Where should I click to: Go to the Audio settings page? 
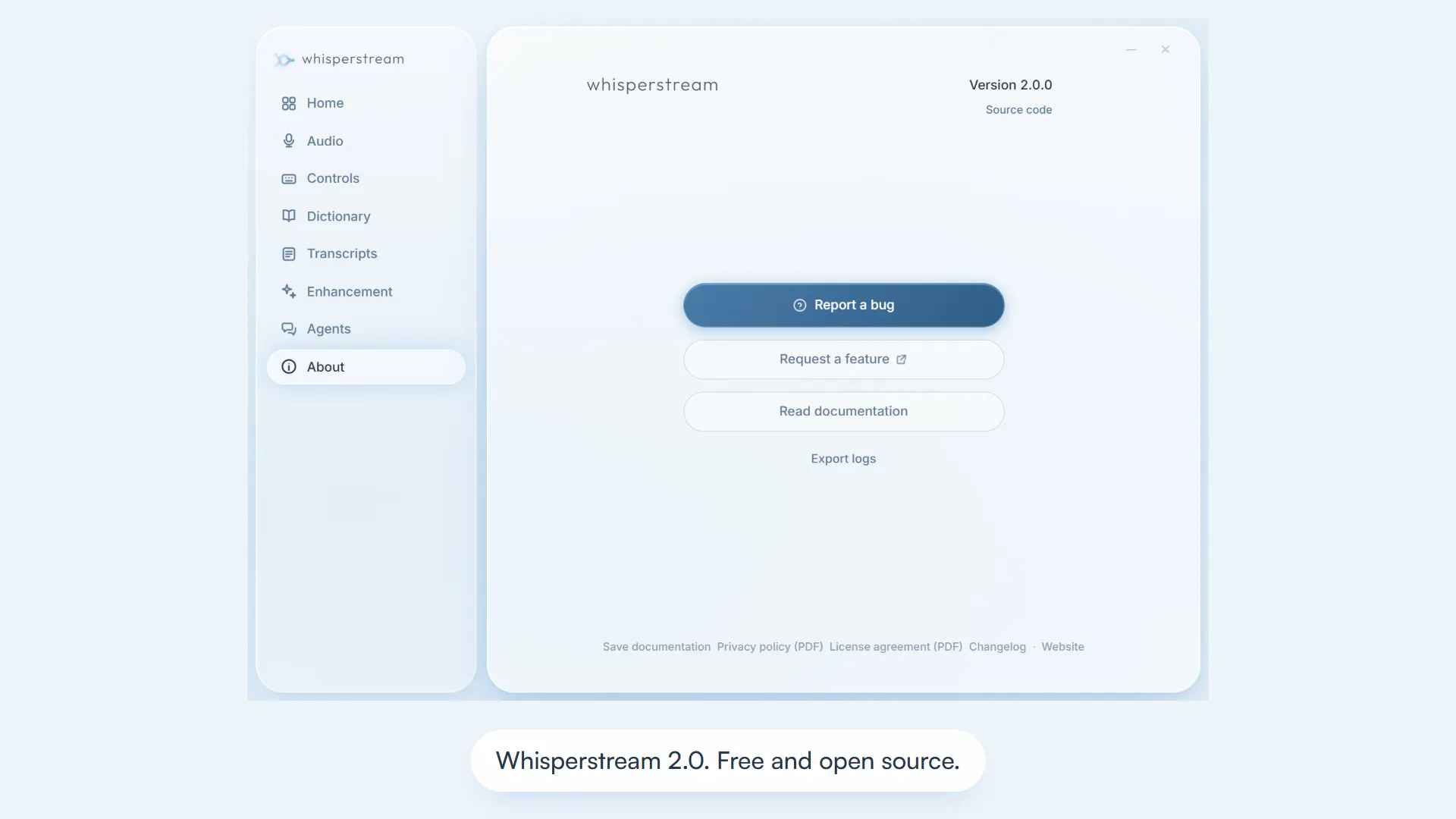366,141
